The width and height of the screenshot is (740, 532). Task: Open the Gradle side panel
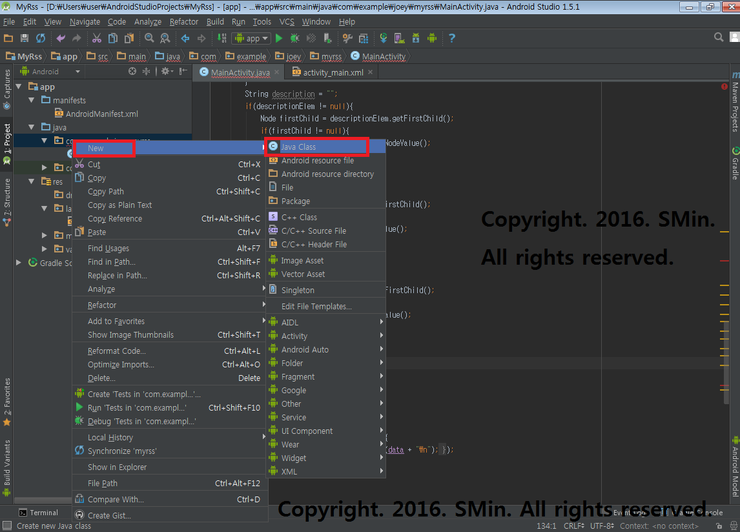tap(735, 163)
